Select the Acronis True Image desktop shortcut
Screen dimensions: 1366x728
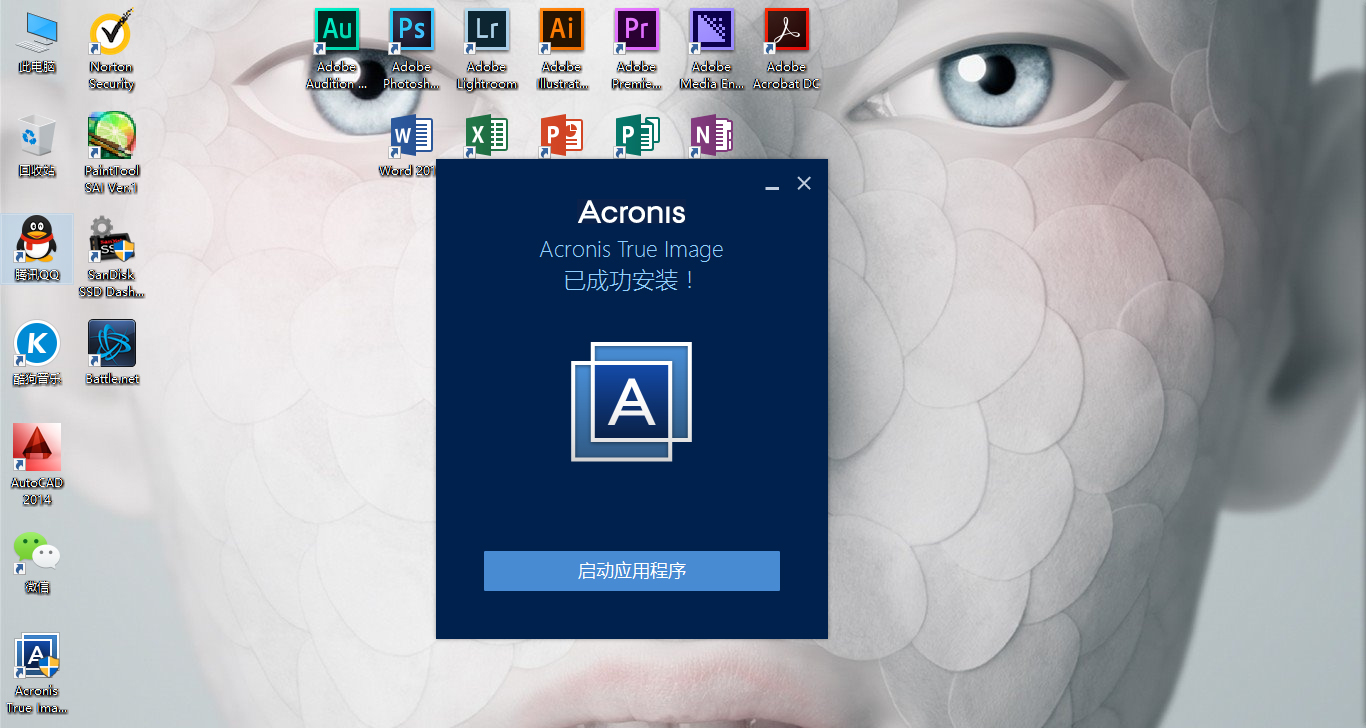coord(37,673)
